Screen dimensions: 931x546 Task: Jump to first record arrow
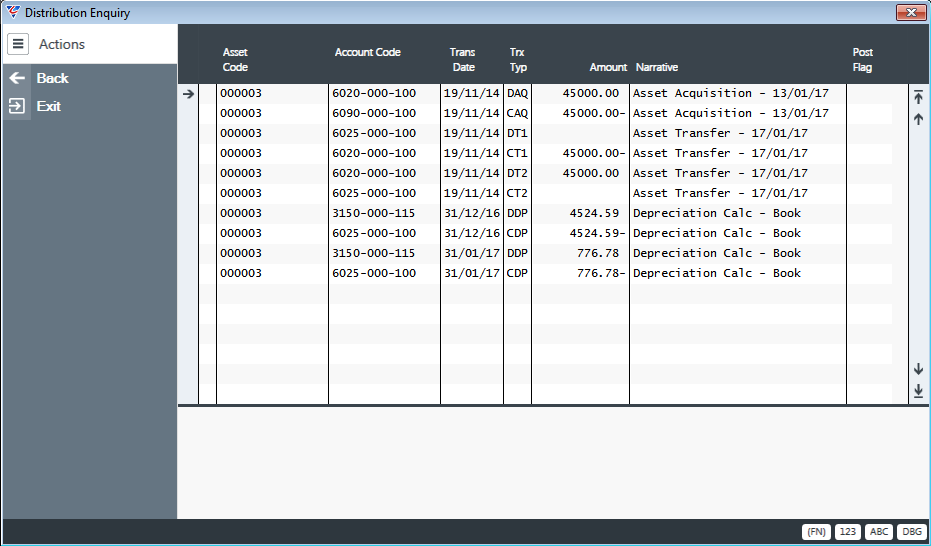tap(918, 97)
